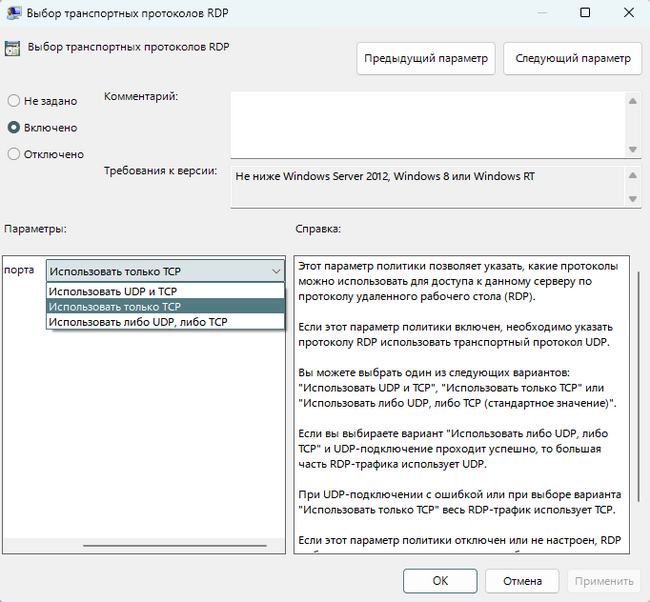Click the title bar window icon
The height and width of the screenshot is (602, 650).
(14, 13)
